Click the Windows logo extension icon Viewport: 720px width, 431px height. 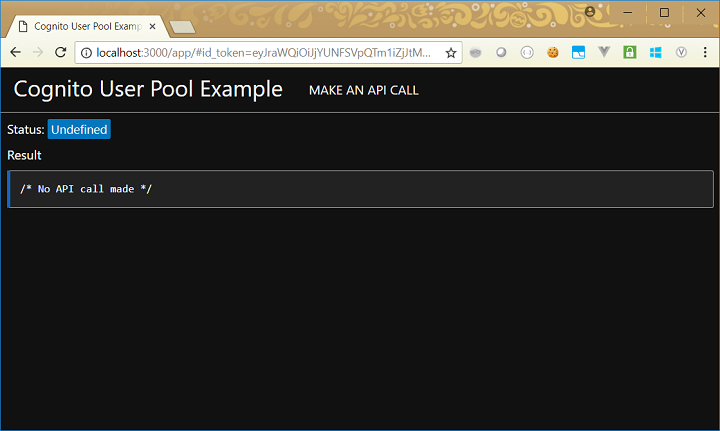point(656,52)
